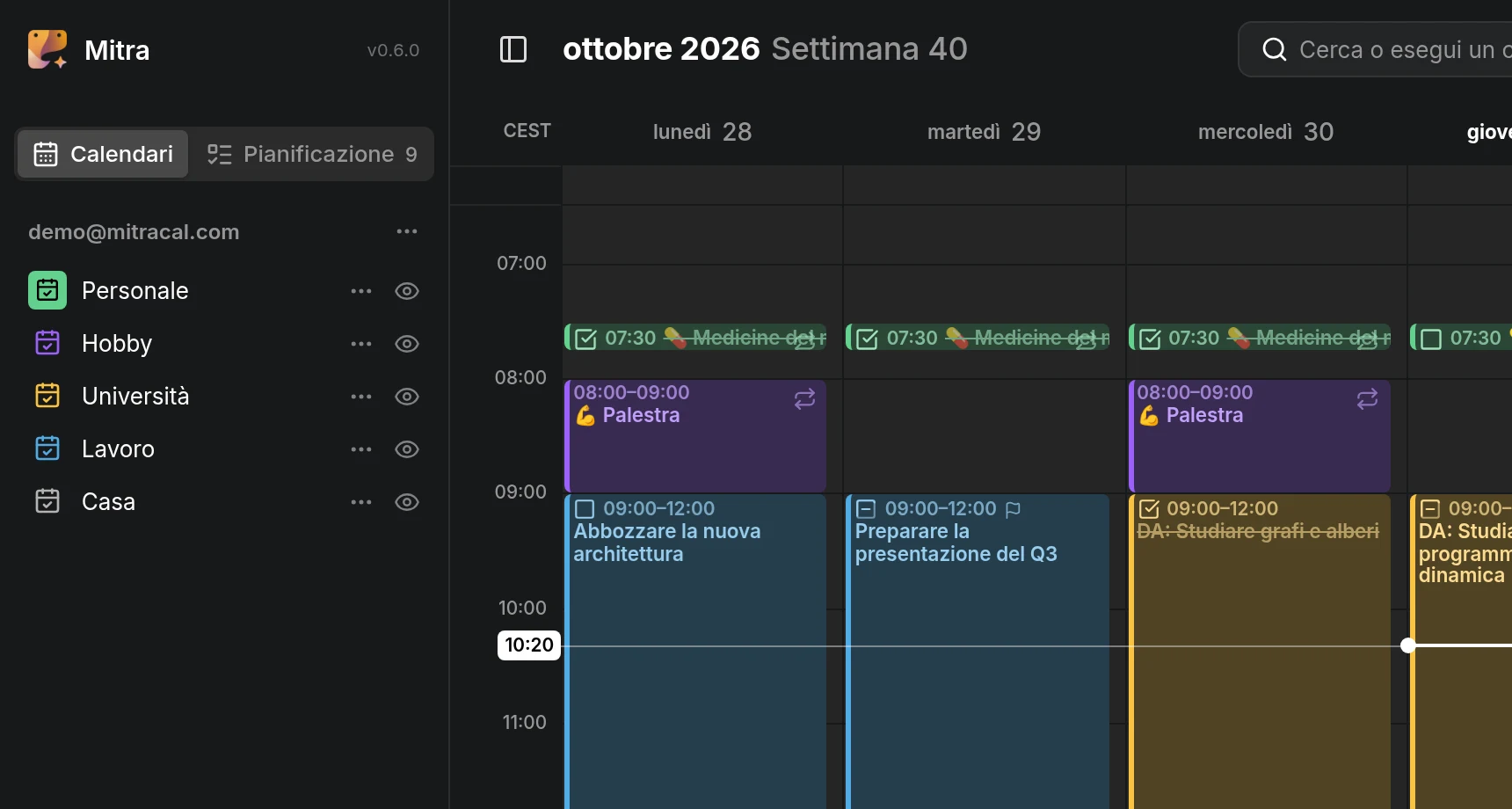1512x809 pixels.
Task: Open more options for Università calendar
Action: point(361,397)
